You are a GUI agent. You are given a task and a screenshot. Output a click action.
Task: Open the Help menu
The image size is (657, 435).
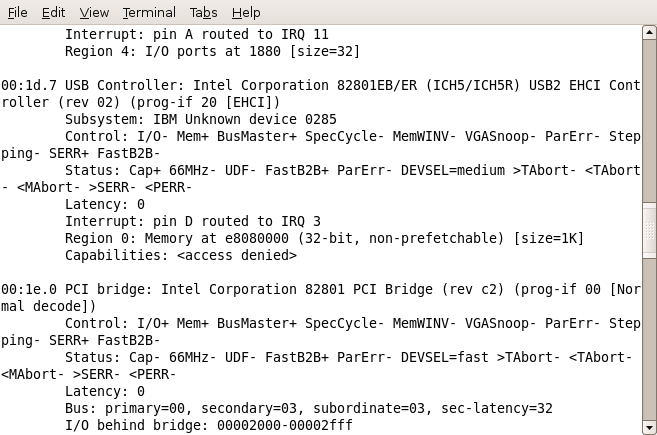(x=246, y=13)
